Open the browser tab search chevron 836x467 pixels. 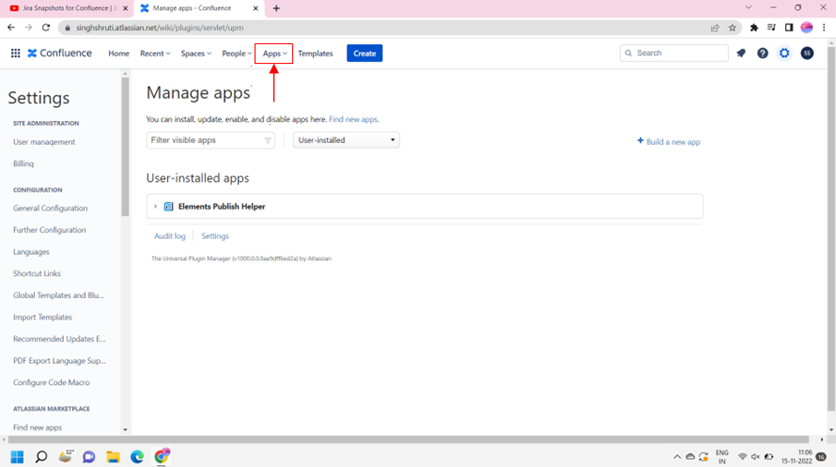pyautogui.click(x=749, y=7)
